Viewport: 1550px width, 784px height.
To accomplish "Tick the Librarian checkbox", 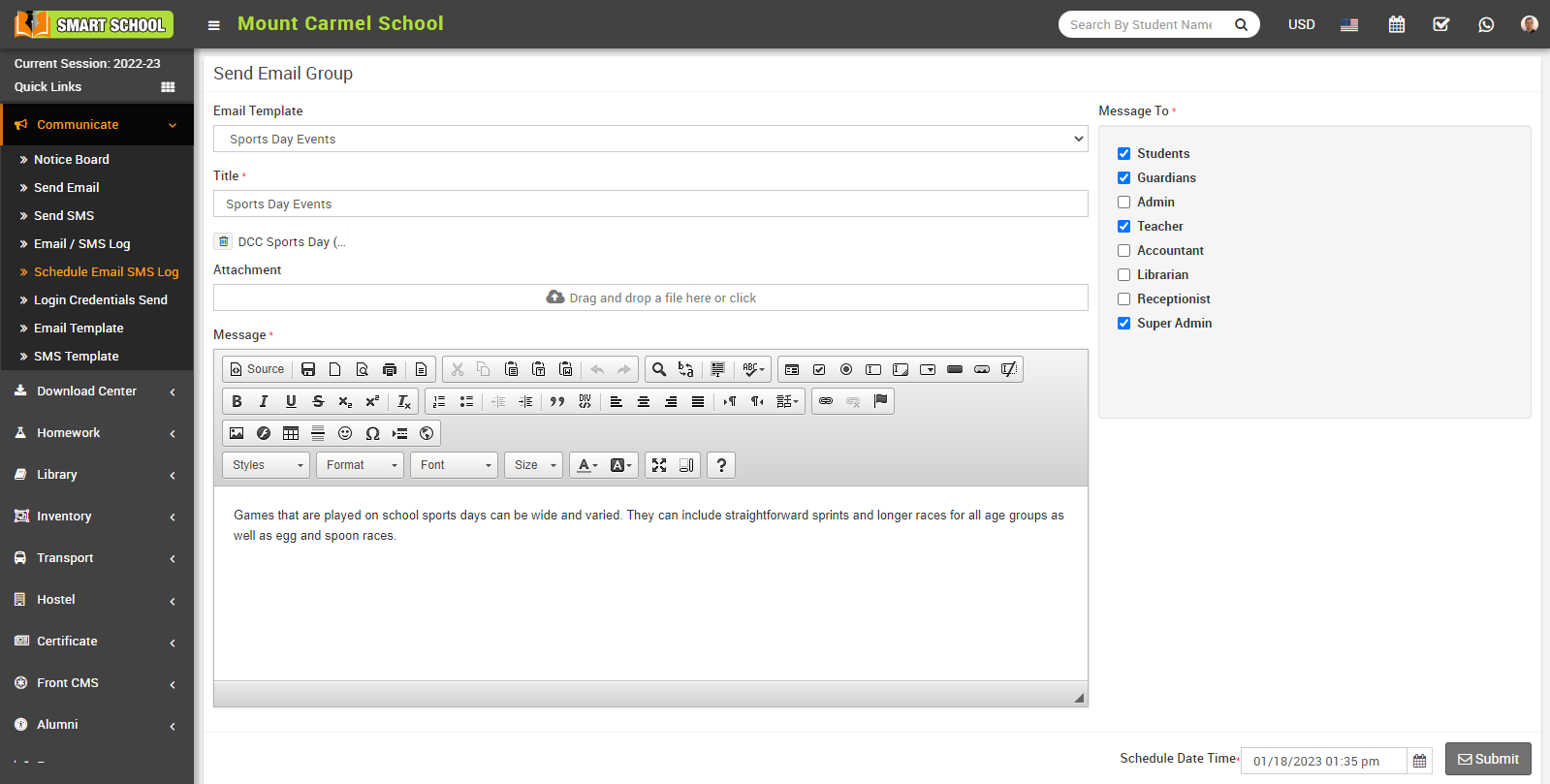I will pos(1124,274).
